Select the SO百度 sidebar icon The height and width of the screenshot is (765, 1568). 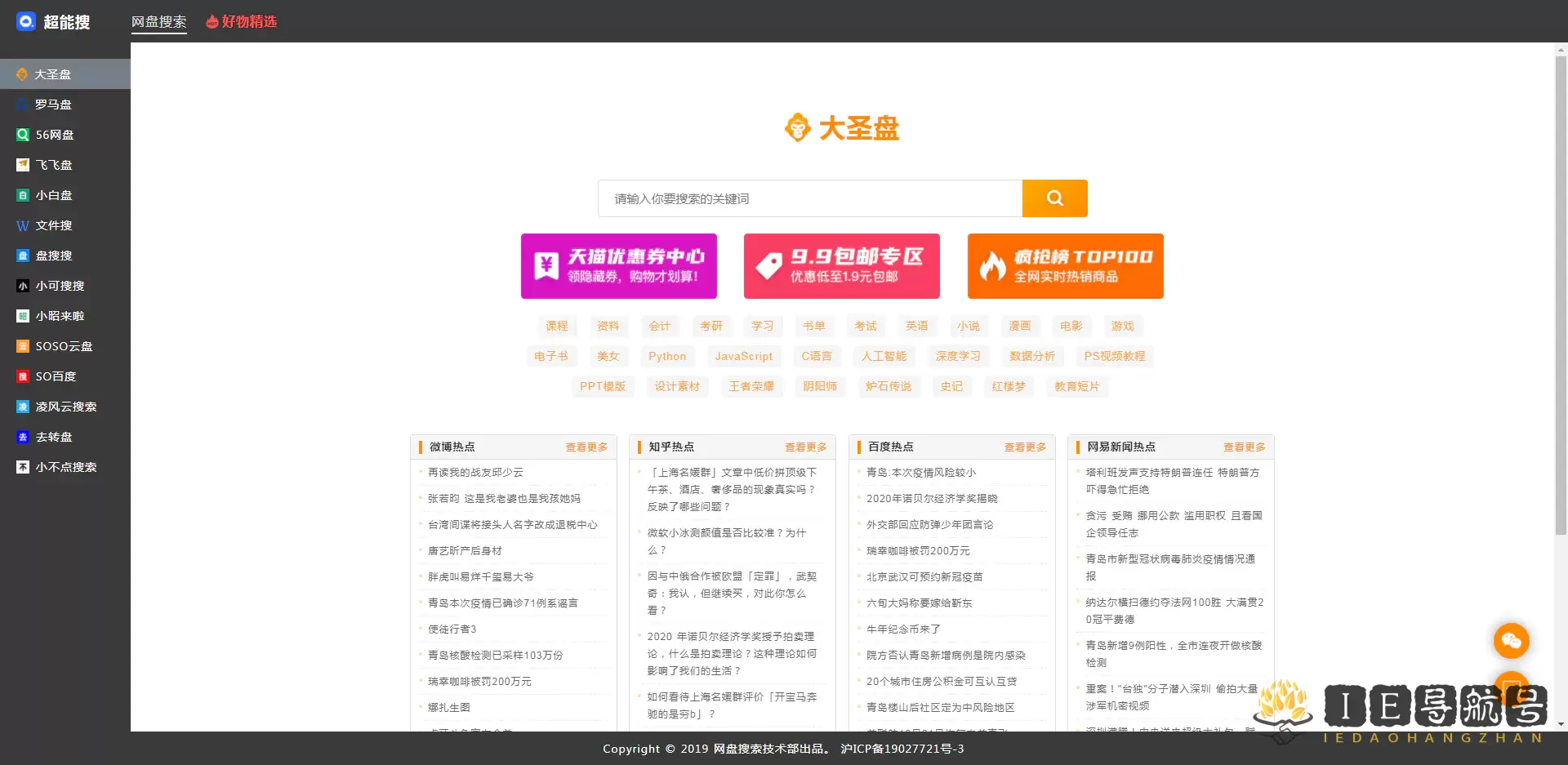(23, 376)
